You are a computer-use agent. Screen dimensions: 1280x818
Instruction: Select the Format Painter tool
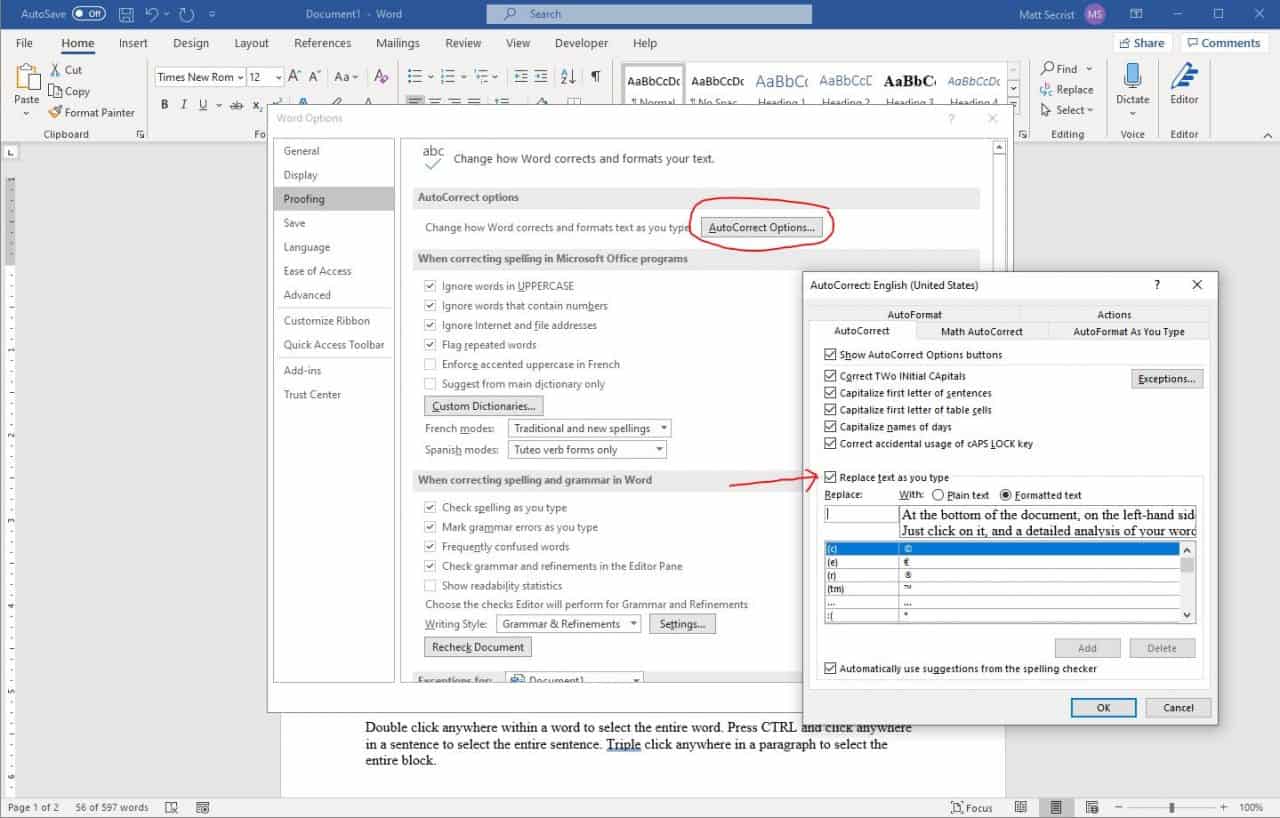(92, 112)
